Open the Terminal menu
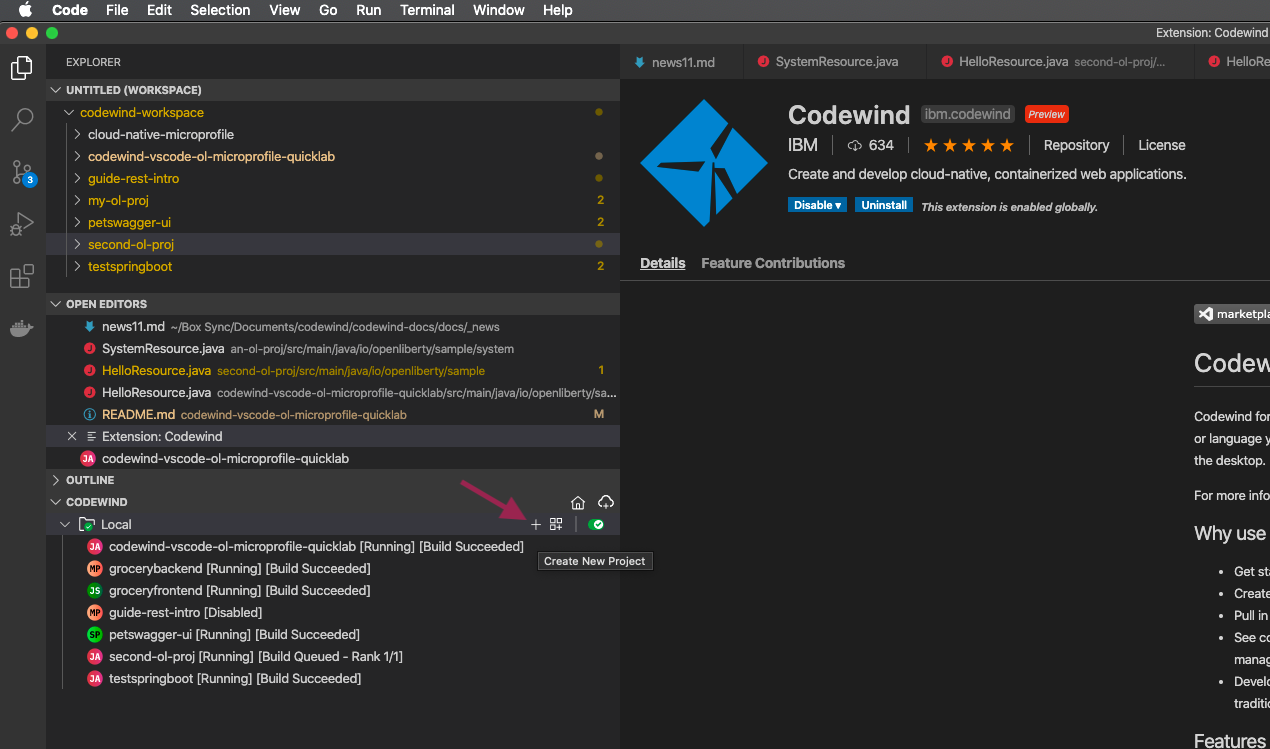This screenshot has height=749, width=1270. 426,10
